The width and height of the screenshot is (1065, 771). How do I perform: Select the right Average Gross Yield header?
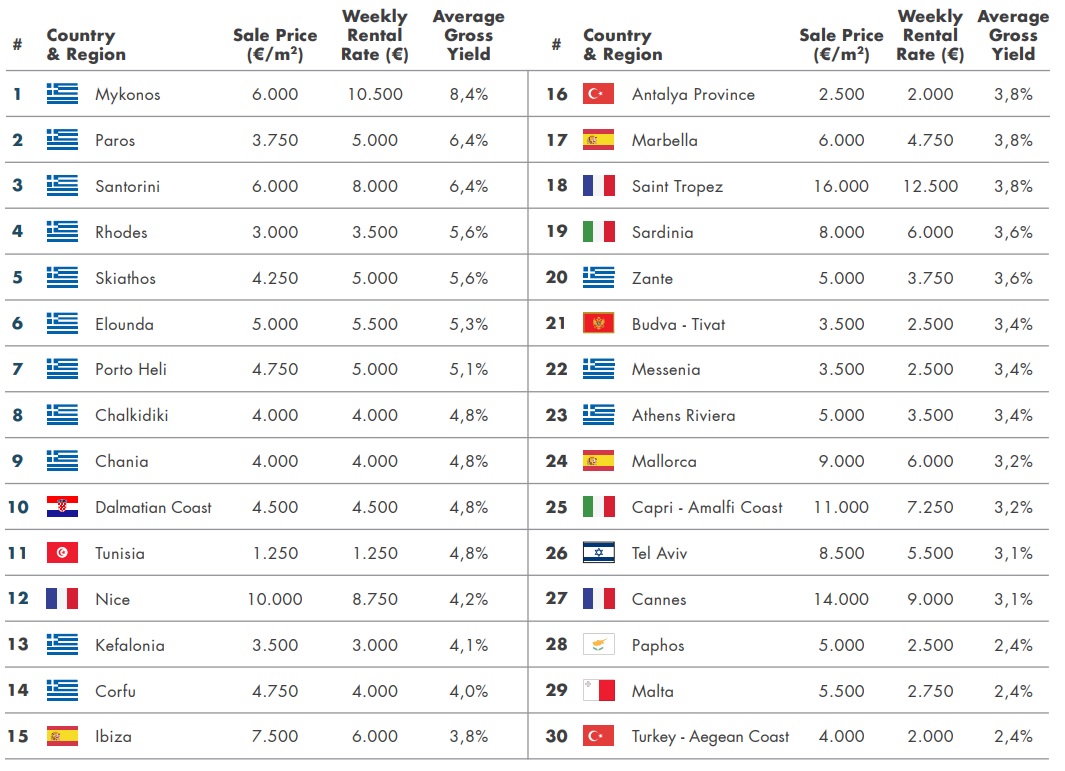1013,35
